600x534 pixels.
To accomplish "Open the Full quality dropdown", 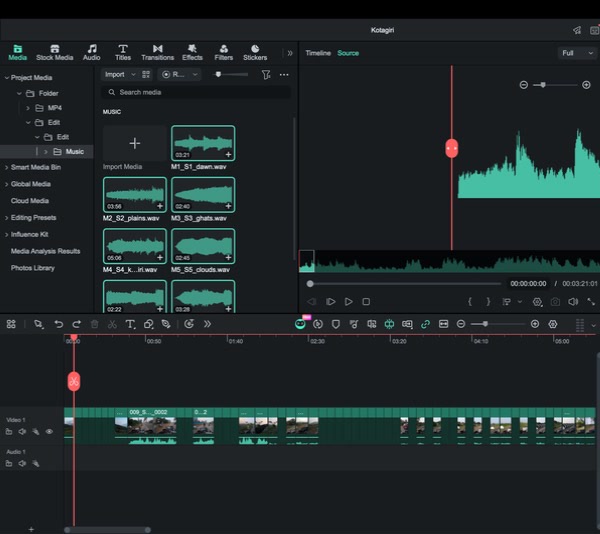I will [x=577, y=53].
